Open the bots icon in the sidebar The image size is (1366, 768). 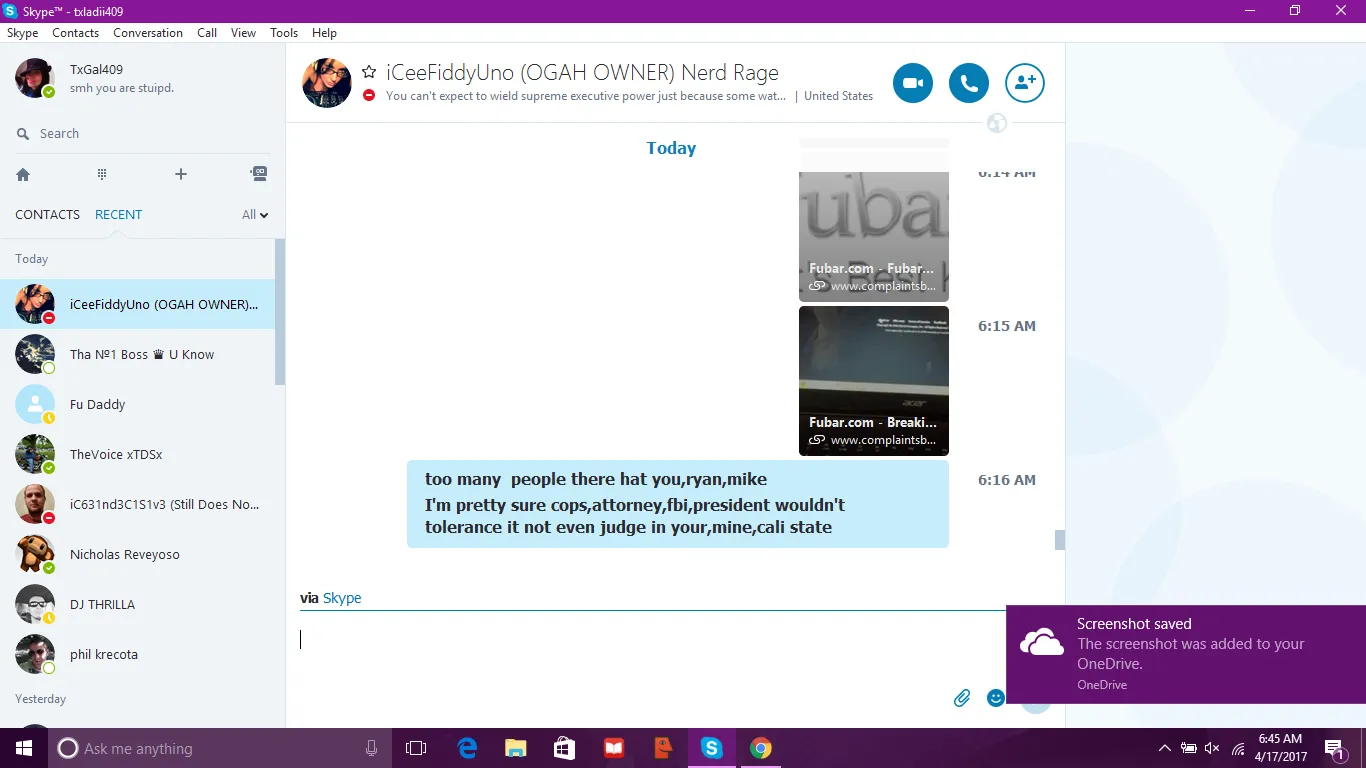(x=259, y=174)
